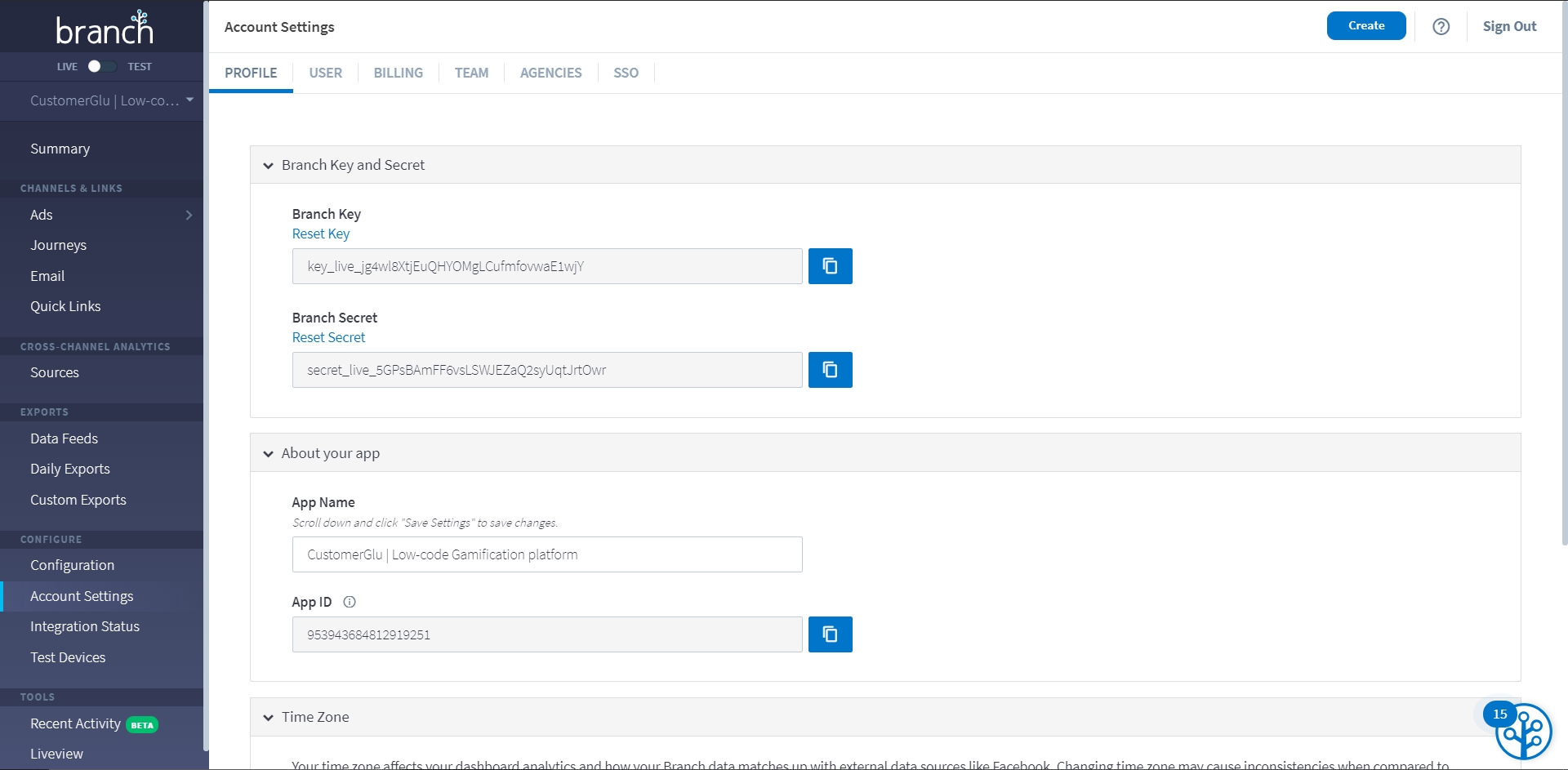Click the App ID info icon

click(x=350, y=602)
